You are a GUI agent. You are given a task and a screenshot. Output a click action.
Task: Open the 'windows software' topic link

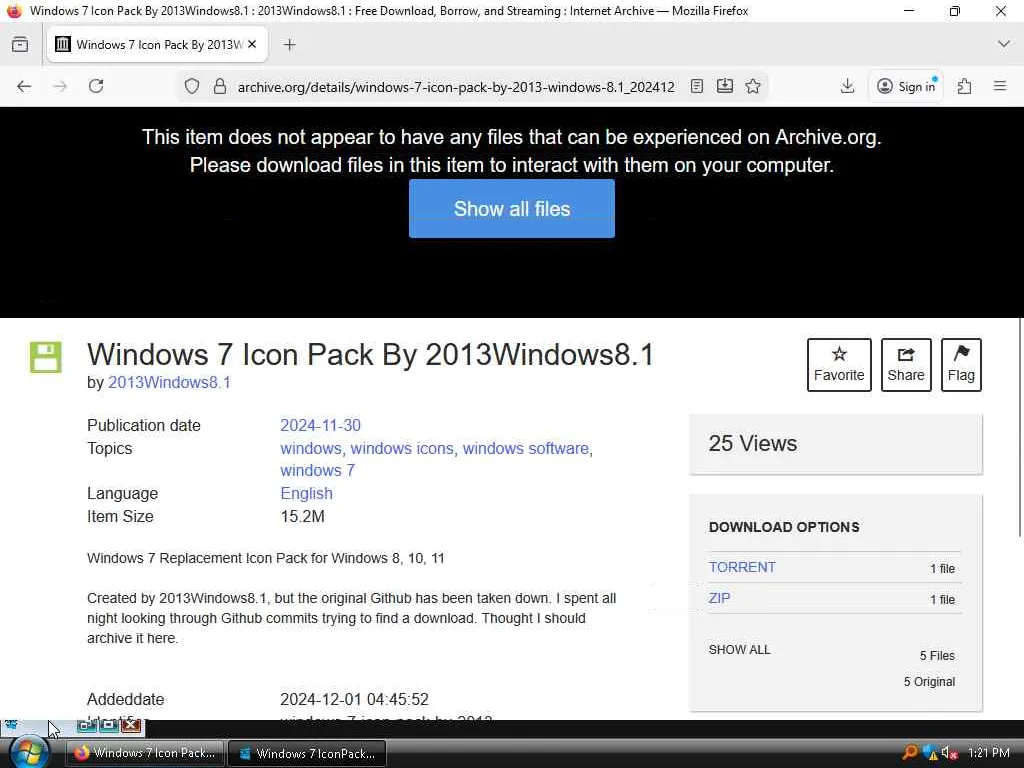(x=526, y=449)
